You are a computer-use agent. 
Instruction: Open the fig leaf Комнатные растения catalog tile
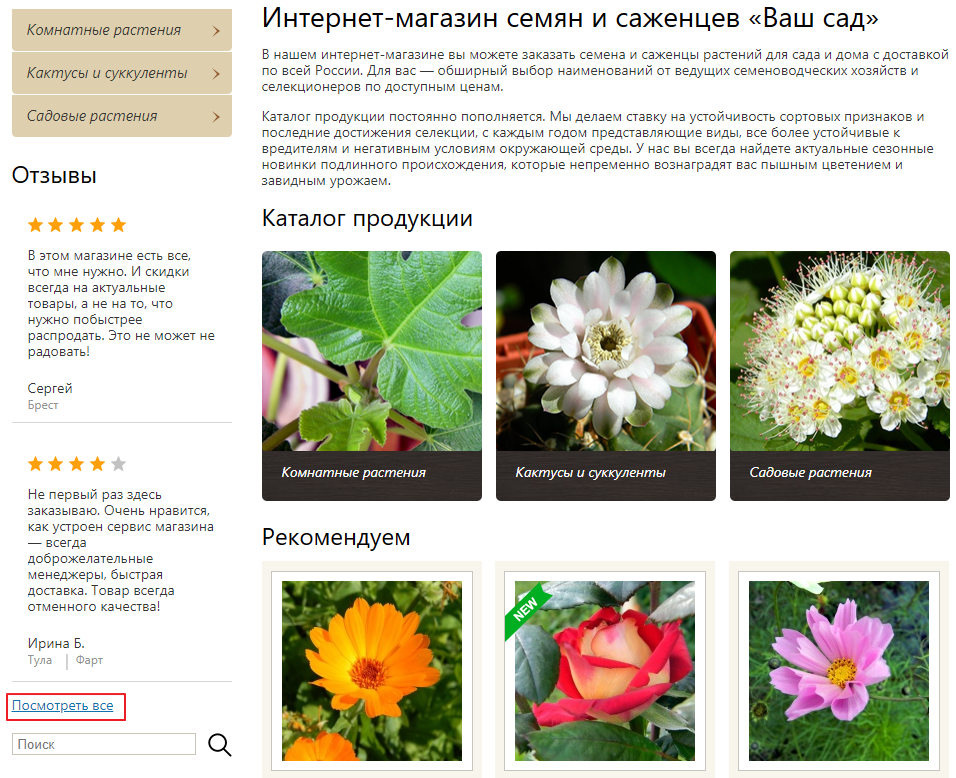[371, 350]
